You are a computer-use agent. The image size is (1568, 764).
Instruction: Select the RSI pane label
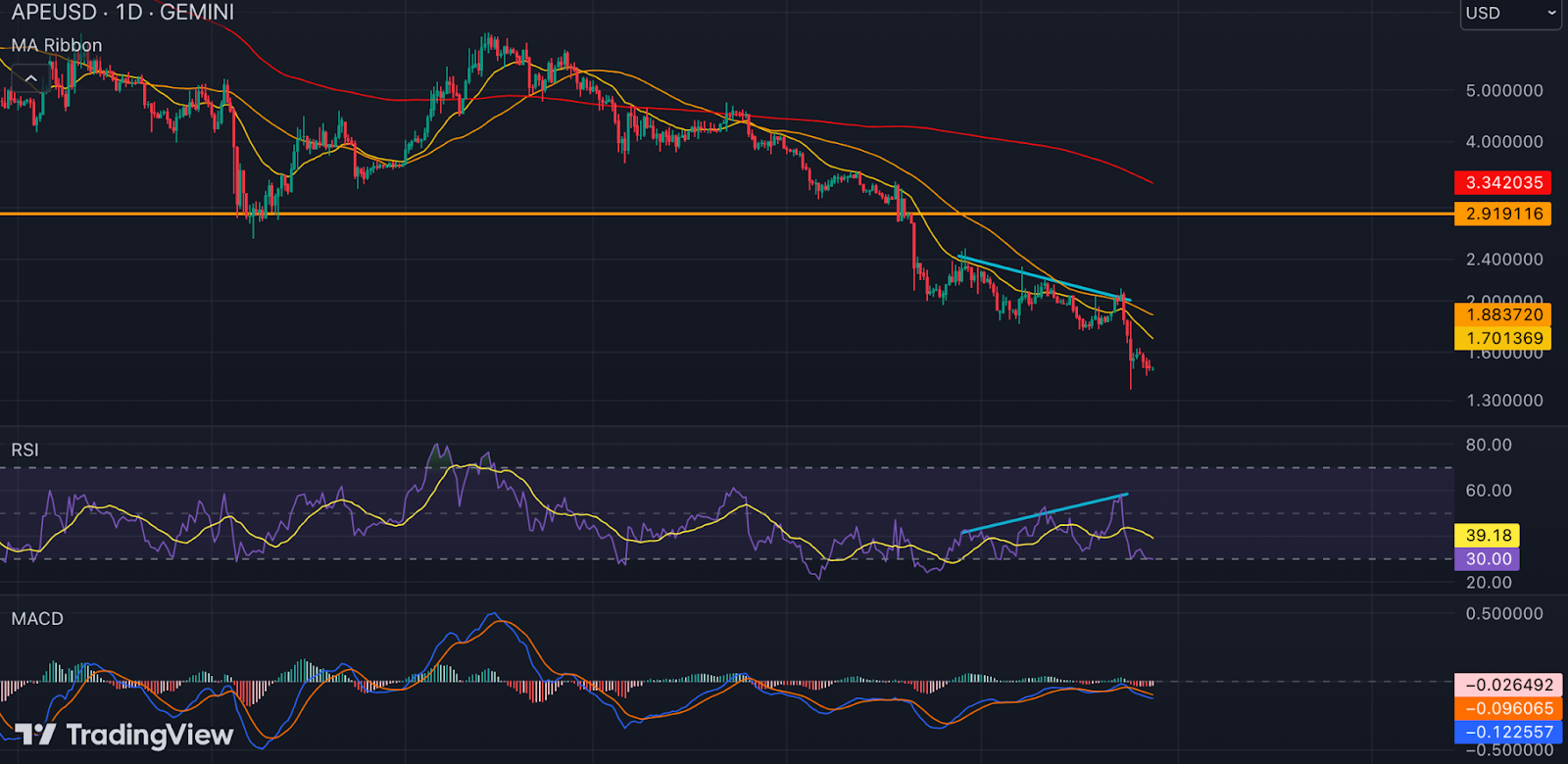coord(25,450)
